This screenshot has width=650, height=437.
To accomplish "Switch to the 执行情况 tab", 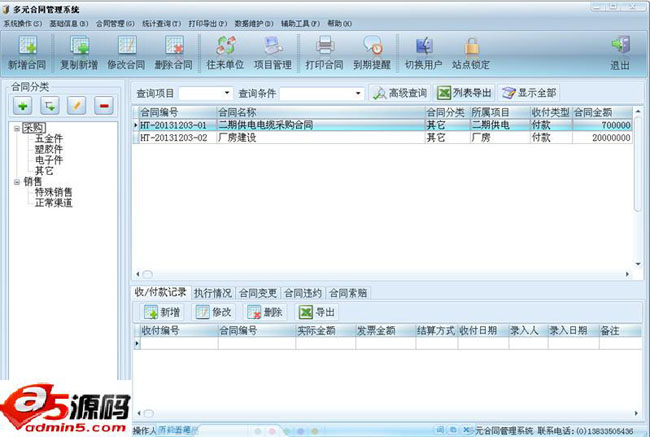I will pyautogui.click(x=213, y=293).
